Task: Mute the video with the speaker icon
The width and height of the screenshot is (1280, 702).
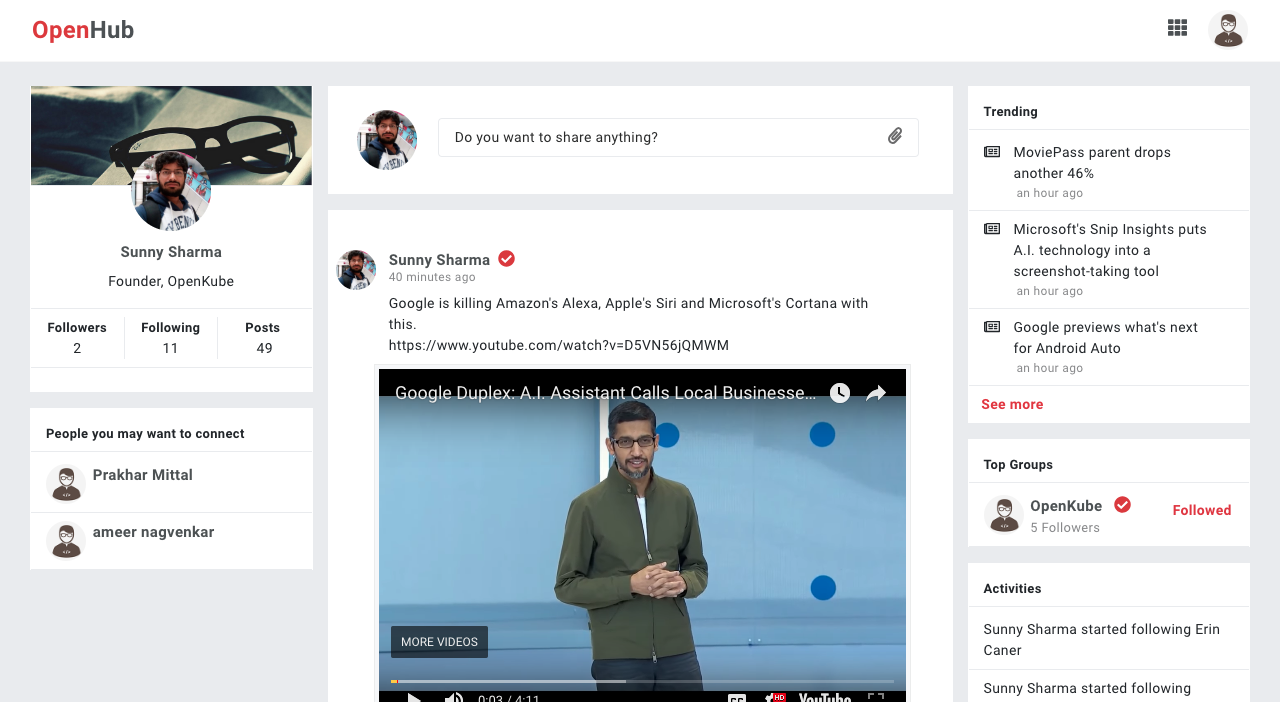Action: pyautogui.click(x=454, y=697)
